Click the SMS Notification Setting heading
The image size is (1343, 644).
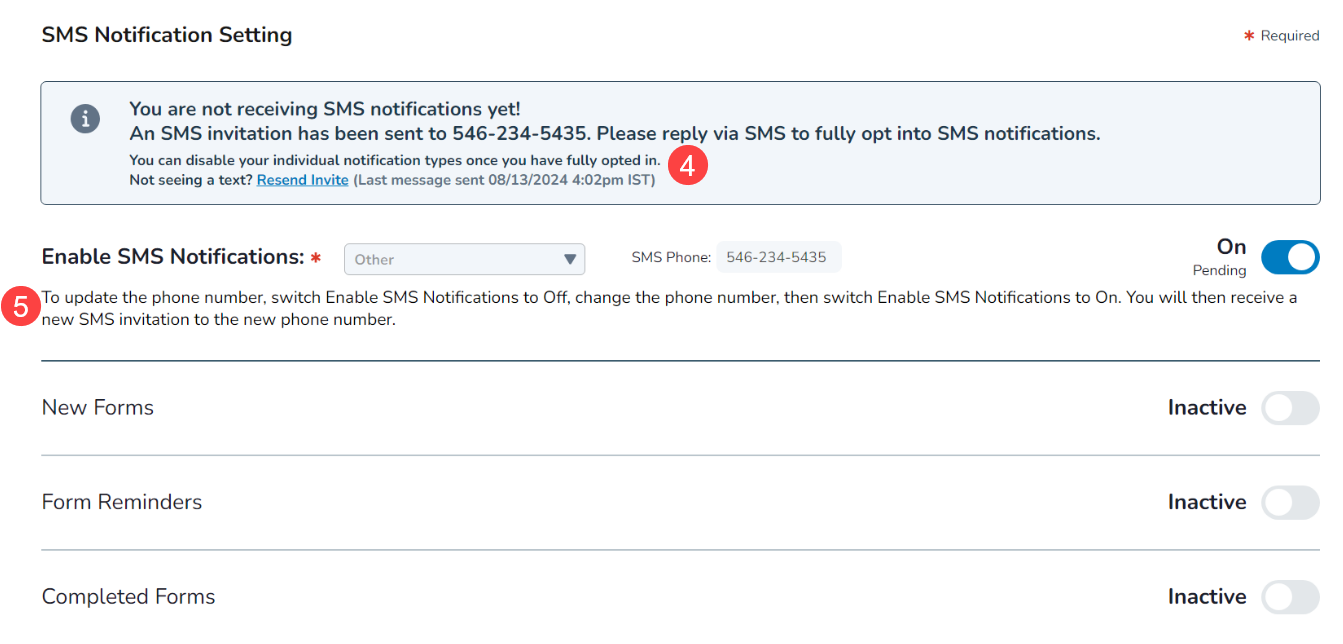[167, 35]
